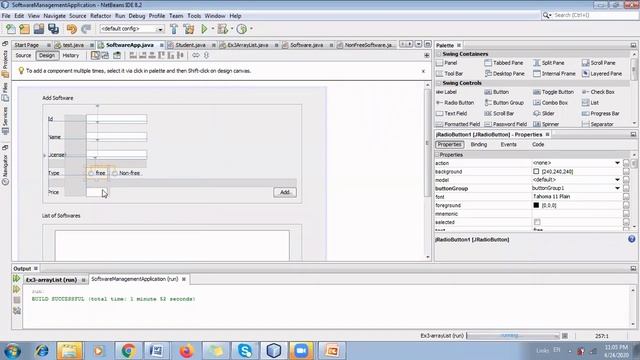Click the Undo arrow icon

click(72, 29)
